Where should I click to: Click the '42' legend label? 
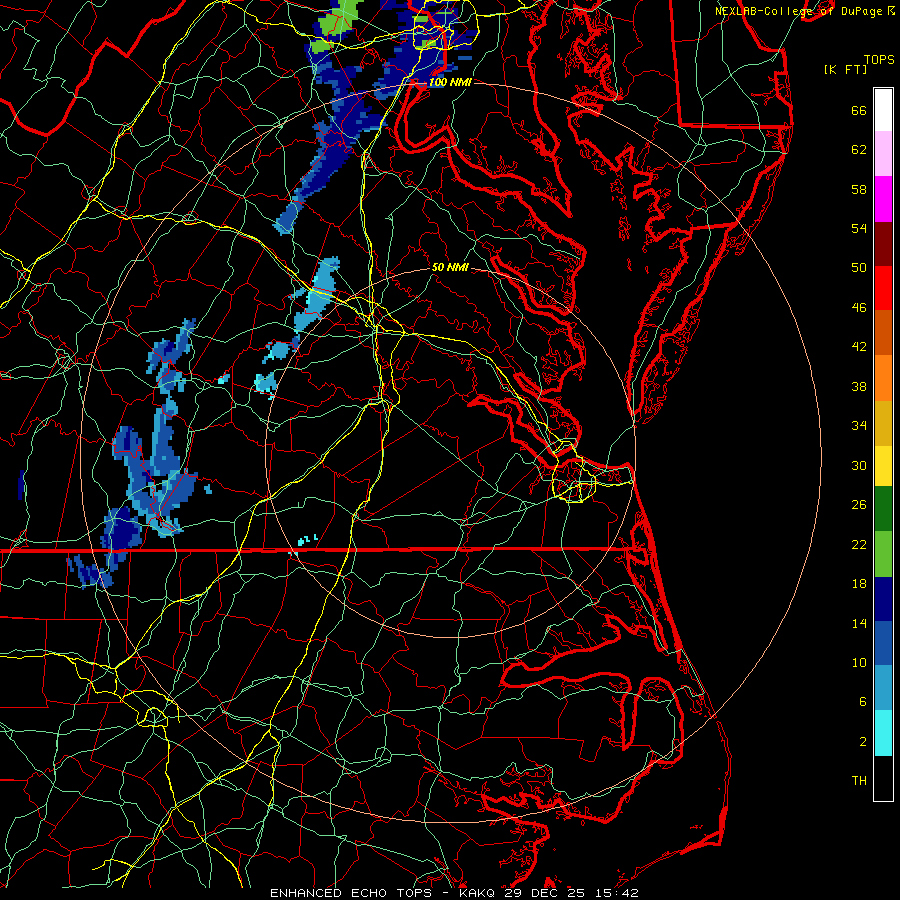pyautogui.click(x=859, y=347)
